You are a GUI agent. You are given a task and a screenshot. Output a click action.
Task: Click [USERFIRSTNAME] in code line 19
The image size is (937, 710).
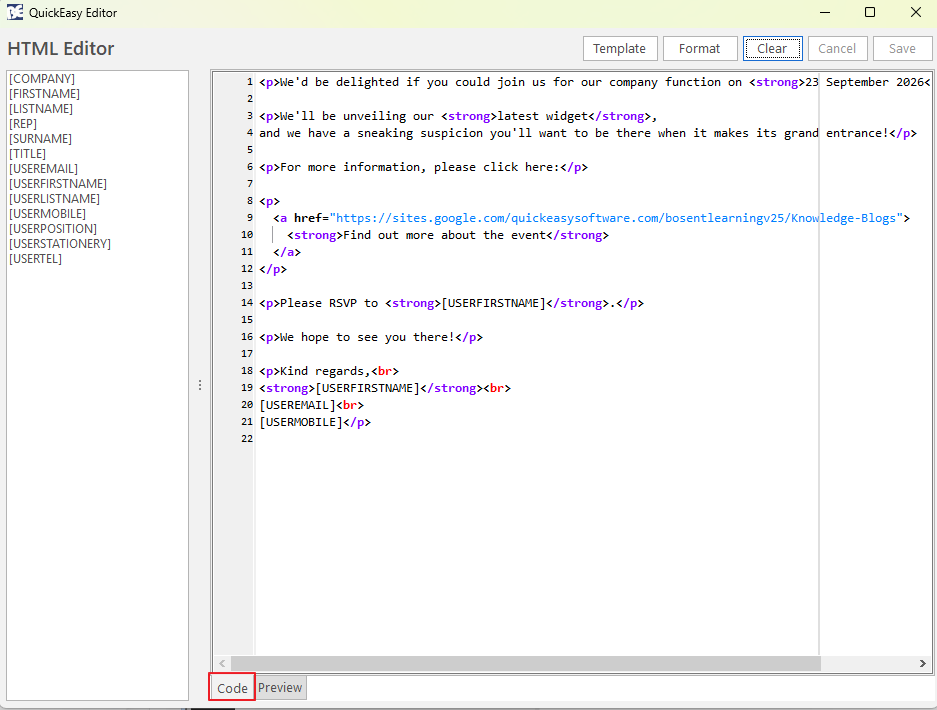(x=368, y=388)
